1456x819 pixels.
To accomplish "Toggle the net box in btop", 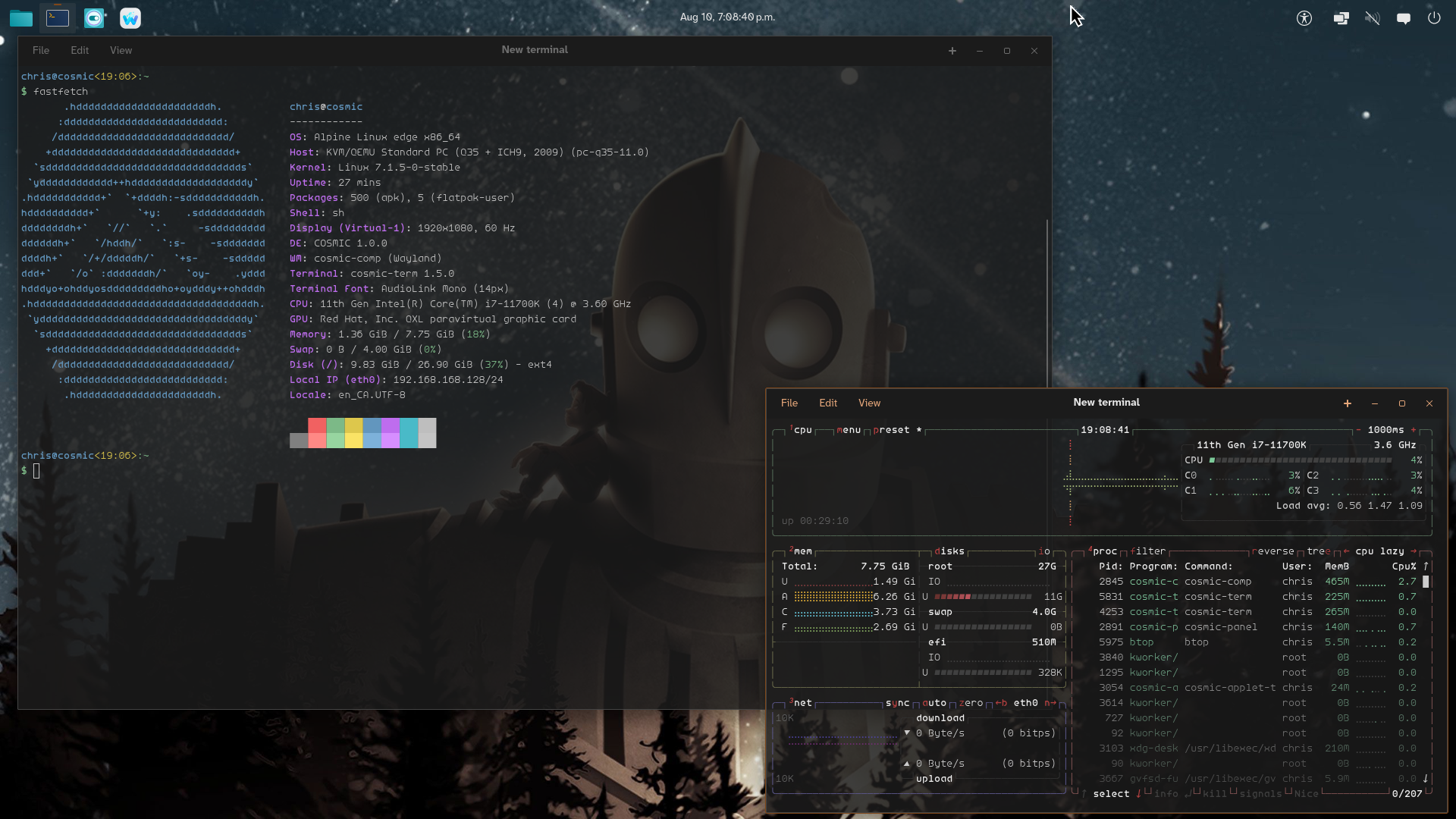I will pos(801,703).
